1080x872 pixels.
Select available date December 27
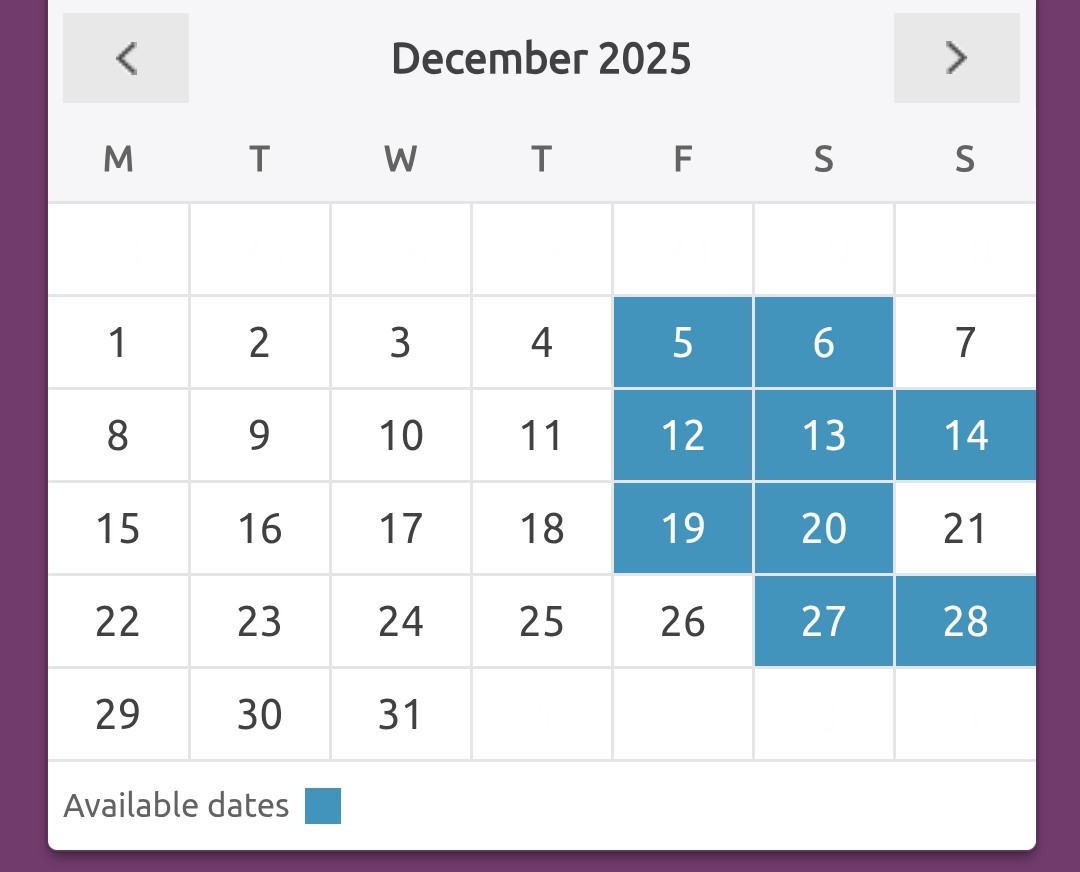pyautogui.click(x=824, y=621)
